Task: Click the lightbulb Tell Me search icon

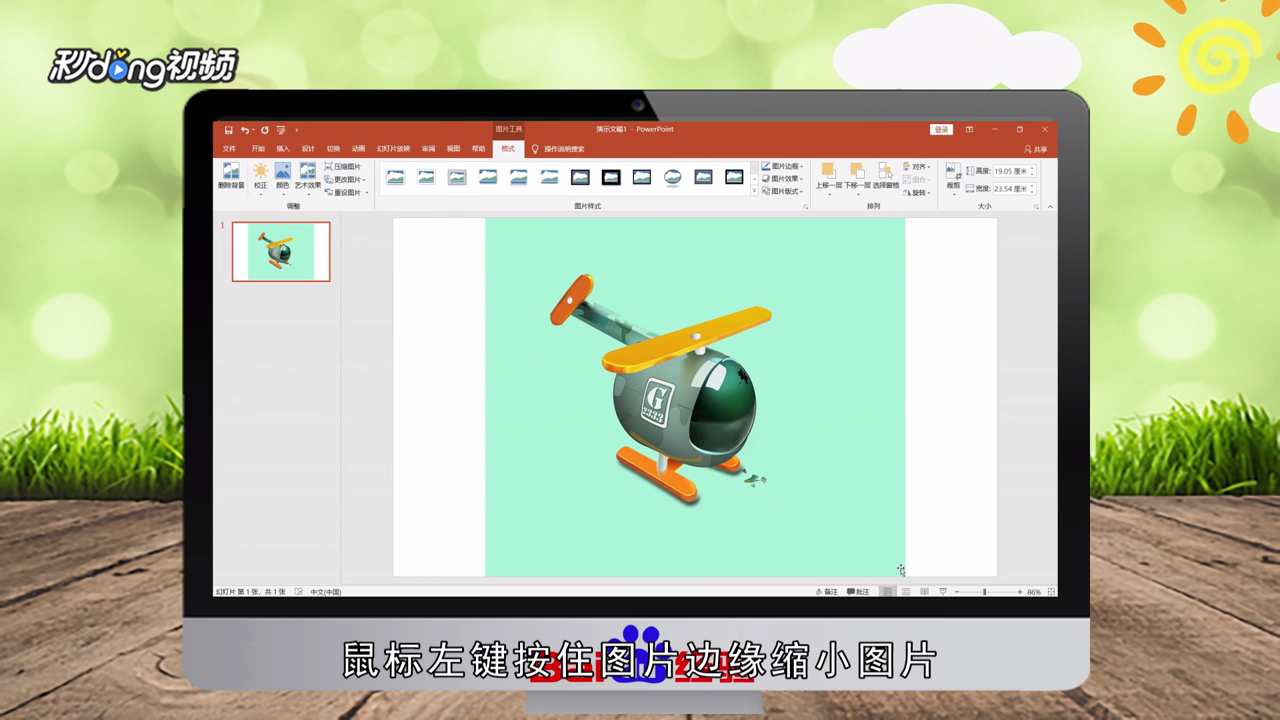Action: point(535,149)
